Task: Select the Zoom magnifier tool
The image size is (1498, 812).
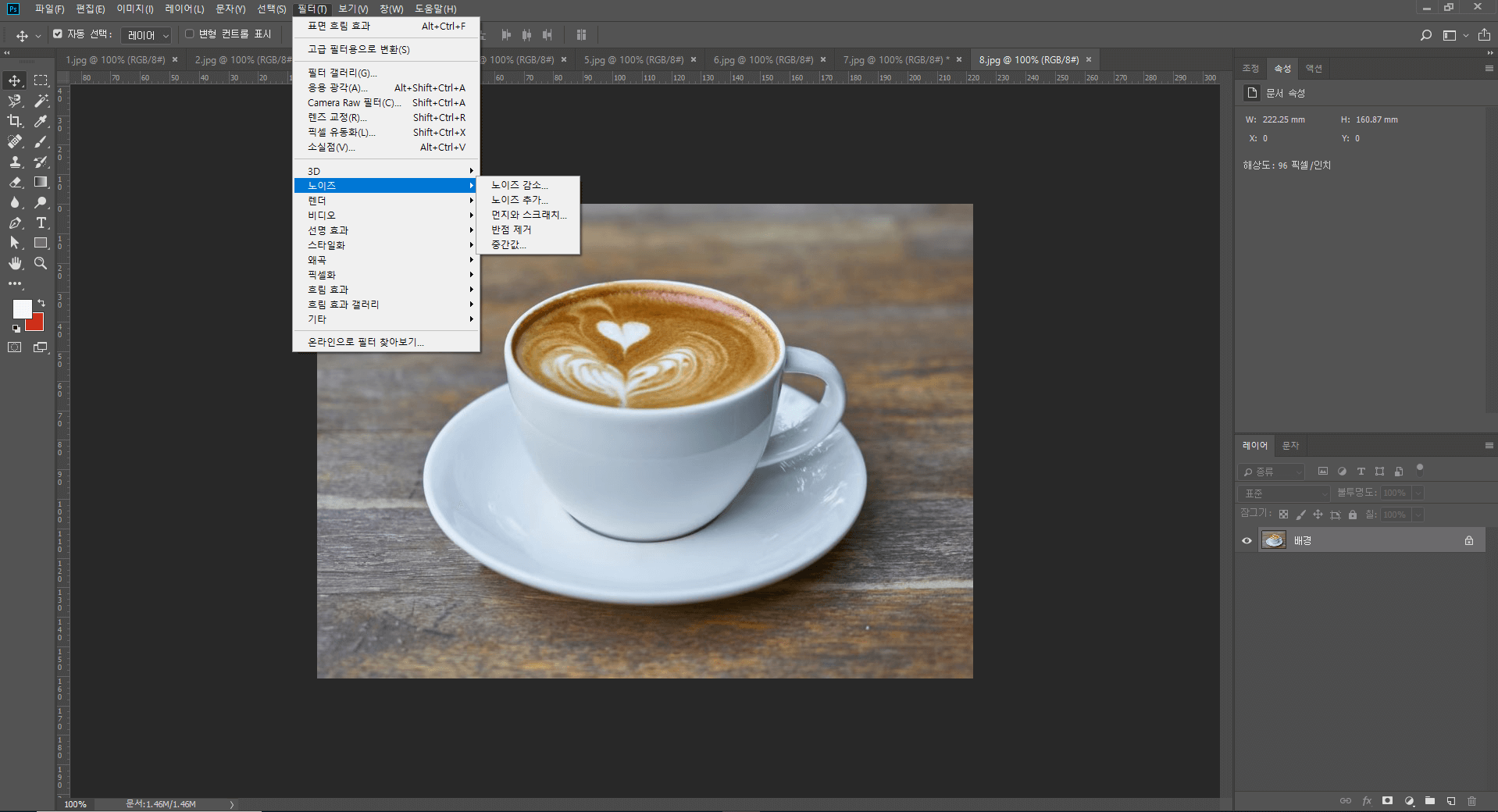Action: (41, 263)
